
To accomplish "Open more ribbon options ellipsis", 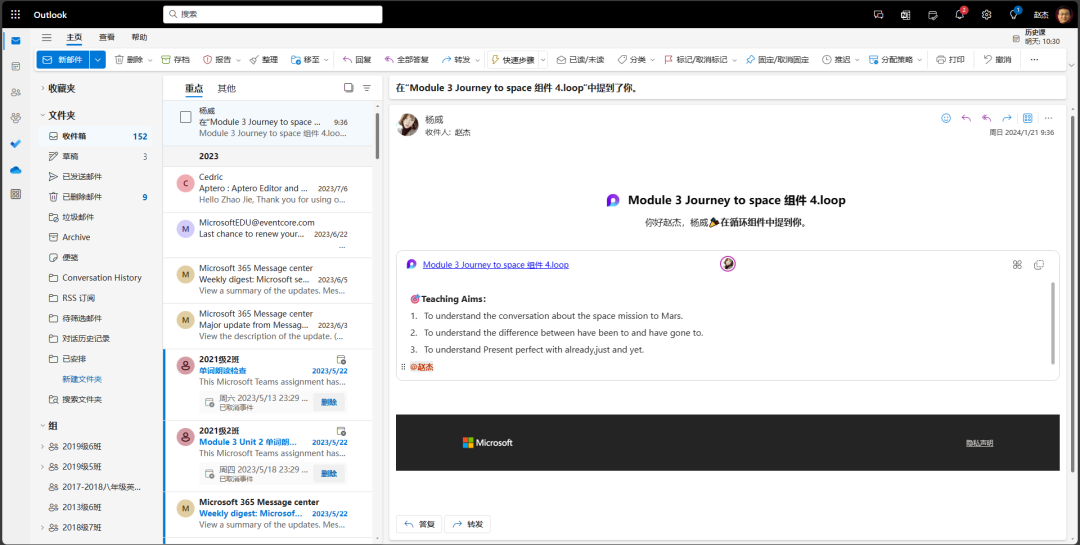I will point(1034,60).
